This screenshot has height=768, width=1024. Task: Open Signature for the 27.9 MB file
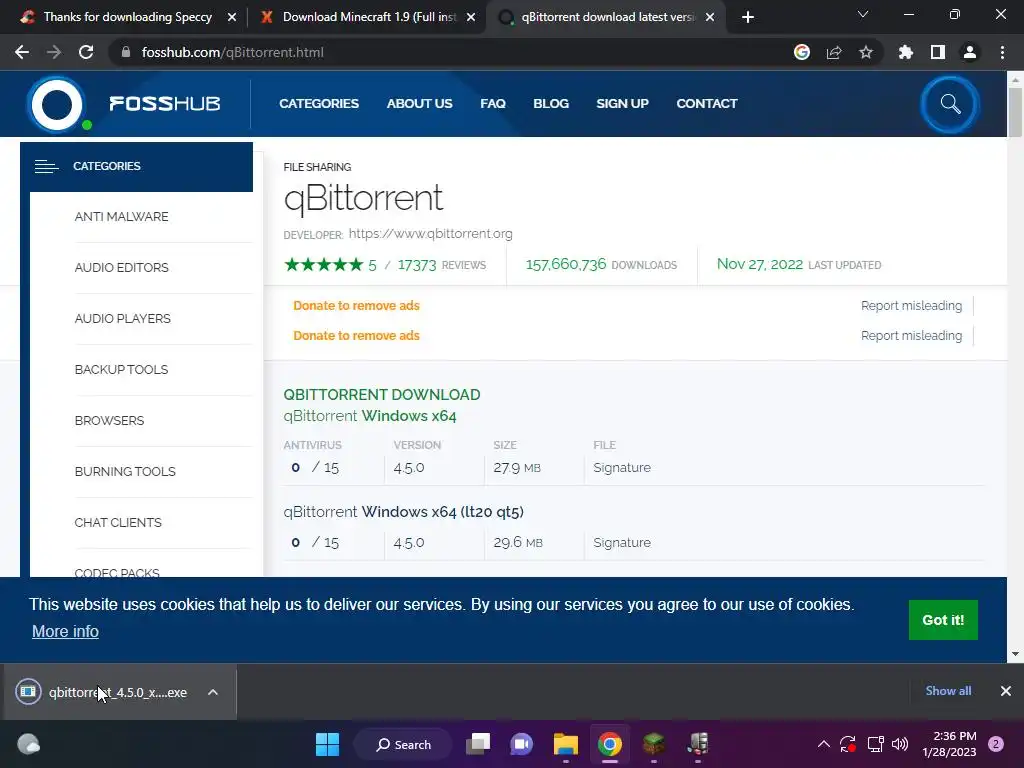[622, 468]
